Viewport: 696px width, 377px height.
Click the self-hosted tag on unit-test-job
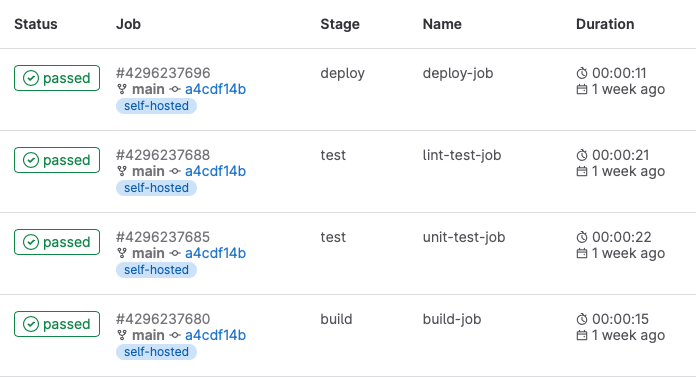(156, 270)
